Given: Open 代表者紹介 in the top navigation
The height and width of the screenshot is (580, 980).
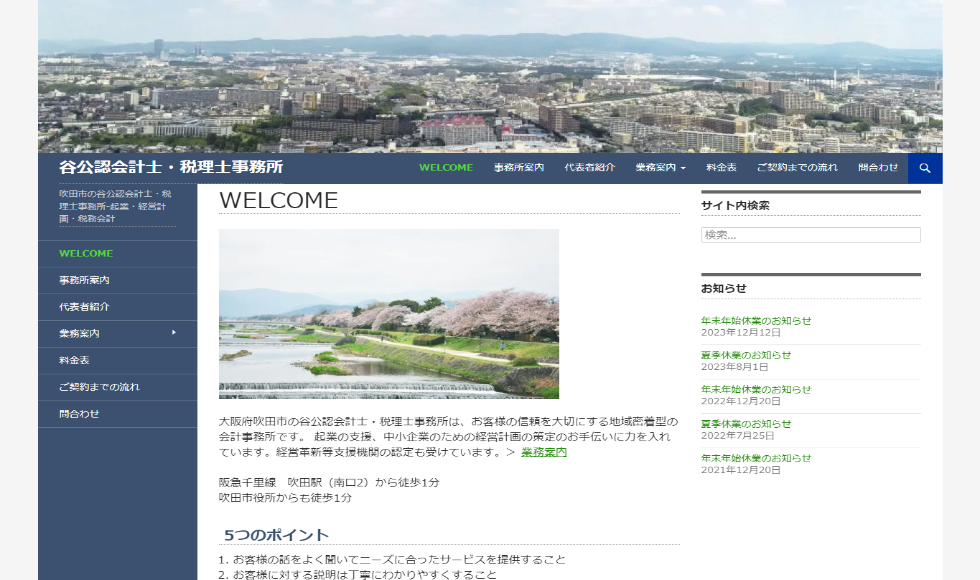Looking at the screenshot, I should [x=589, y=168].
